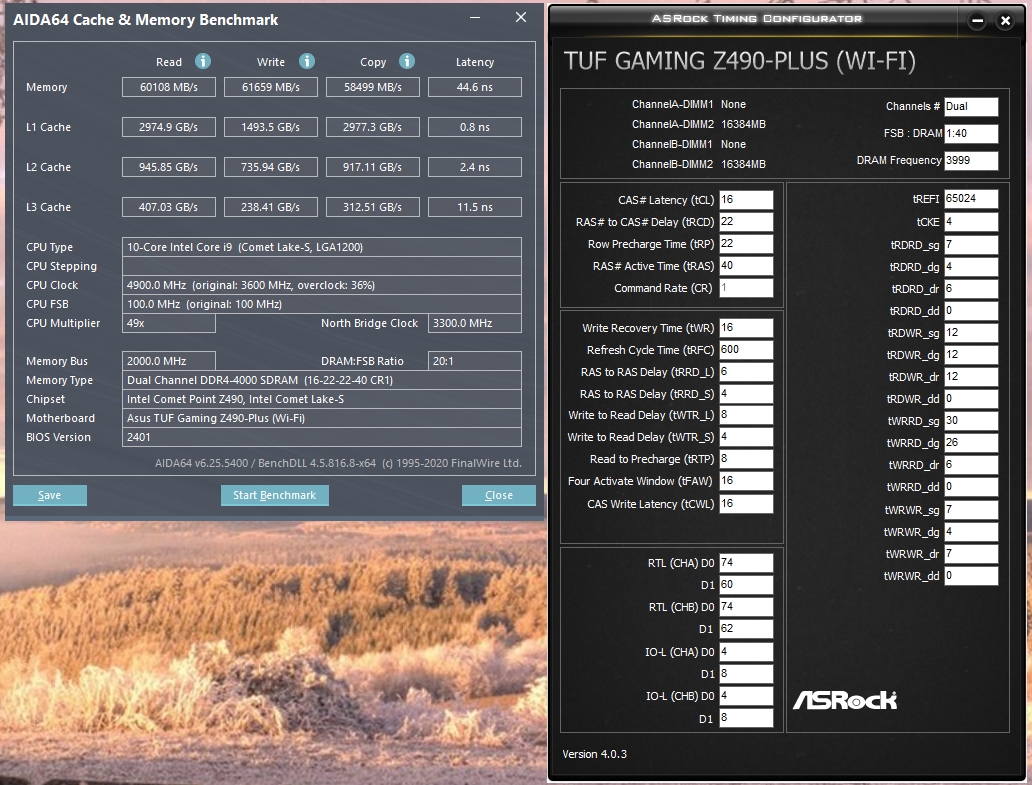Click IO-L (CHB) D1 field
Screen dimensions: 1032x785
(x=746, y=718)
